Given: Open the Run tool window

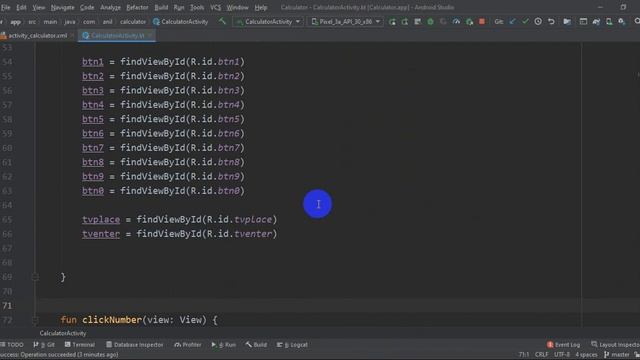Looking at the screenshot, I should [224, 345].
